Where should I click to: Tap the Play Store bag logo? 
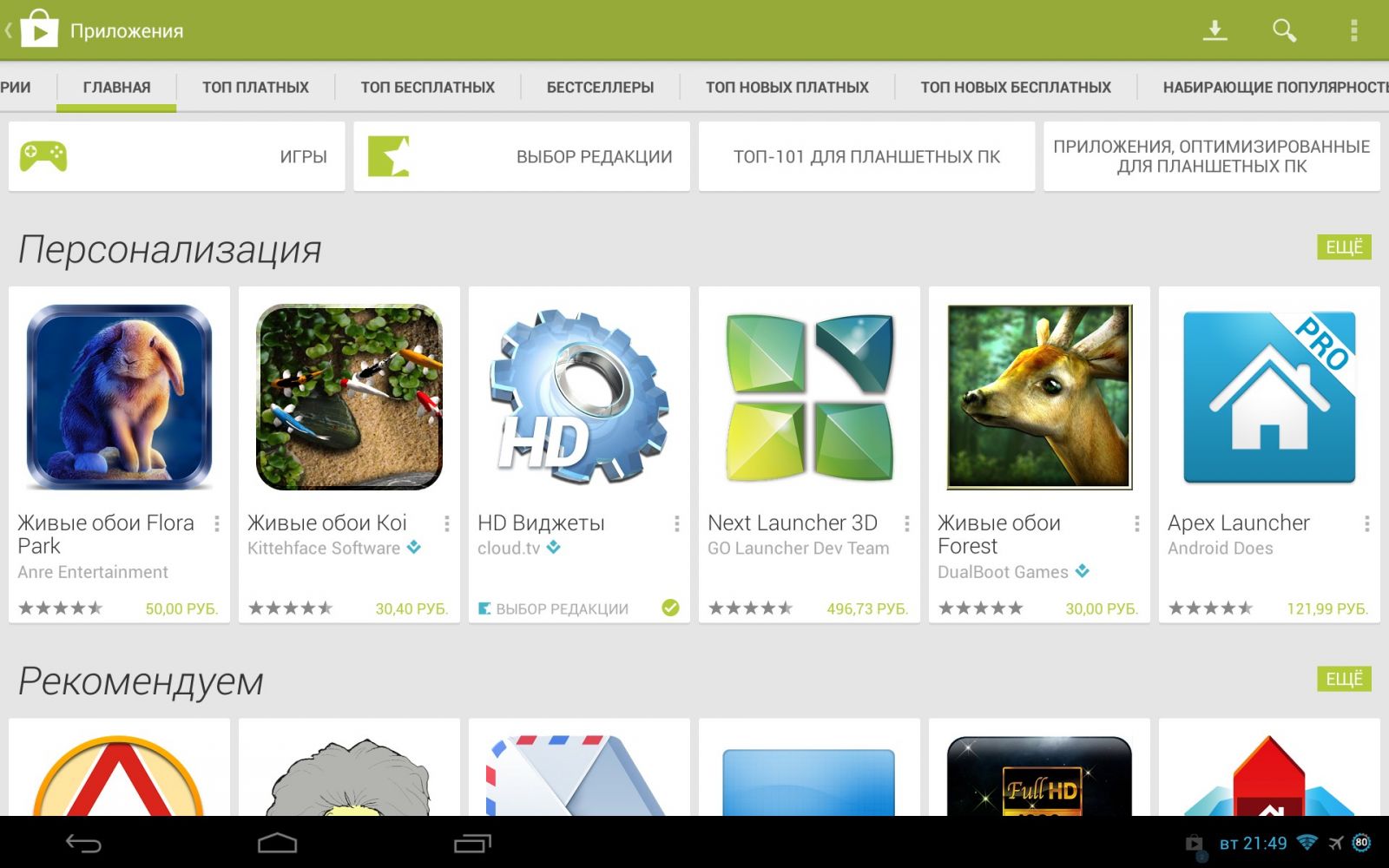(x=38, y=29)
